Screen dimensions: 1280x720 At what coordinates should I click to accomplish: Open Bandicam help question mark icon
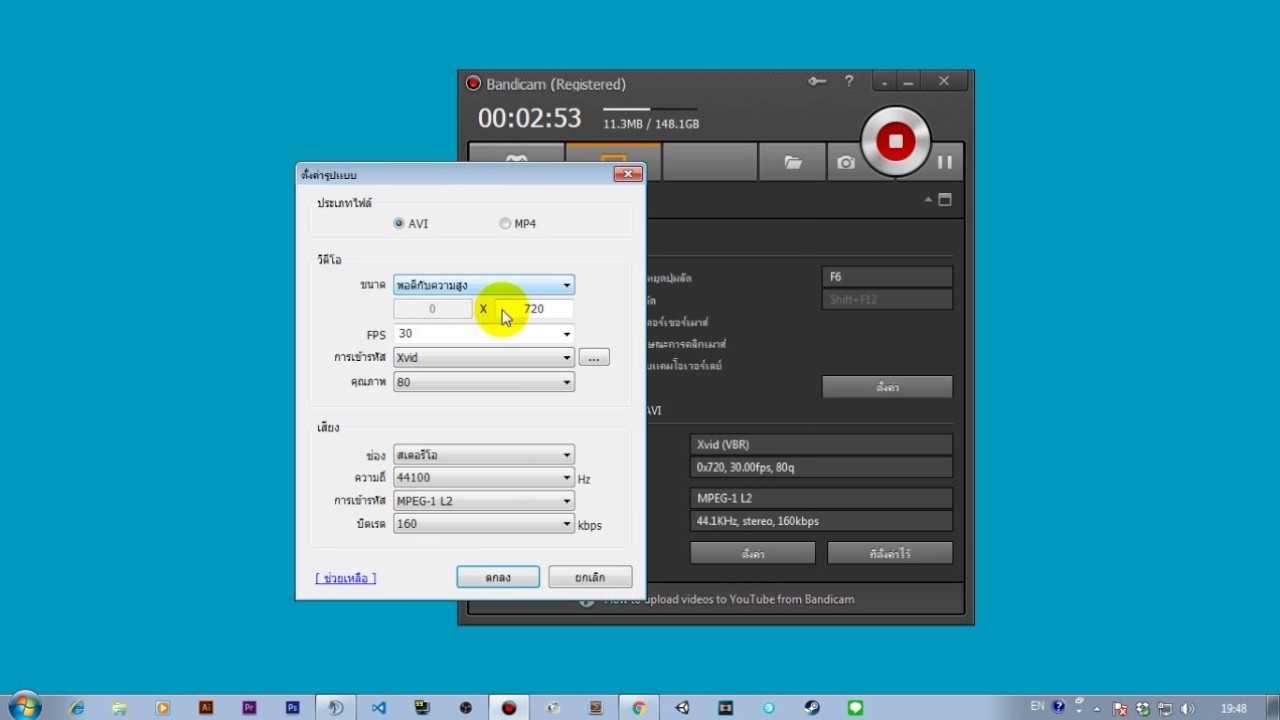pyautogui.click(x=849, y=82)
